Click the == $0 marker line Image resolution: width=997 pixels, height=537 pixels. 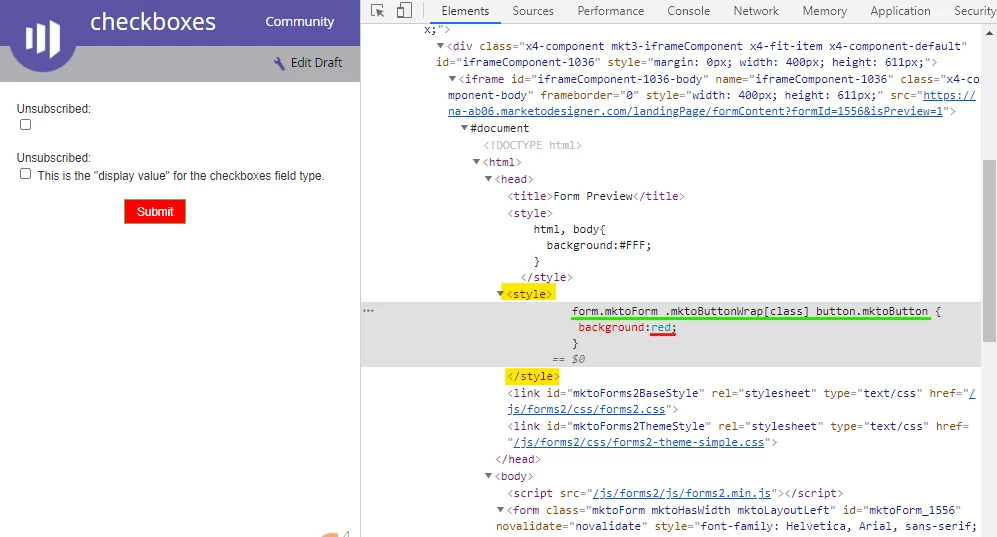click(x=568, y=359)
